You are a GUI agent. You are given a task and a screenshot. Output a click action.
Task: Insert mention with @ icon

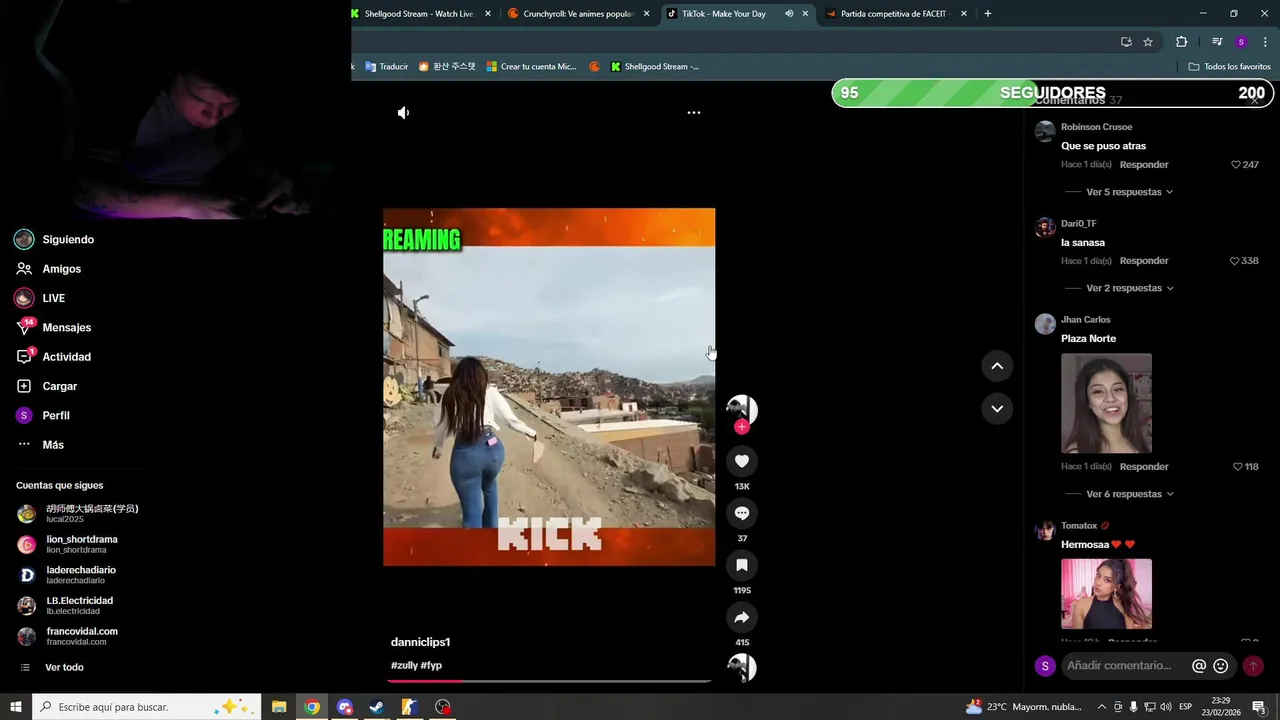pos(1199,666)
